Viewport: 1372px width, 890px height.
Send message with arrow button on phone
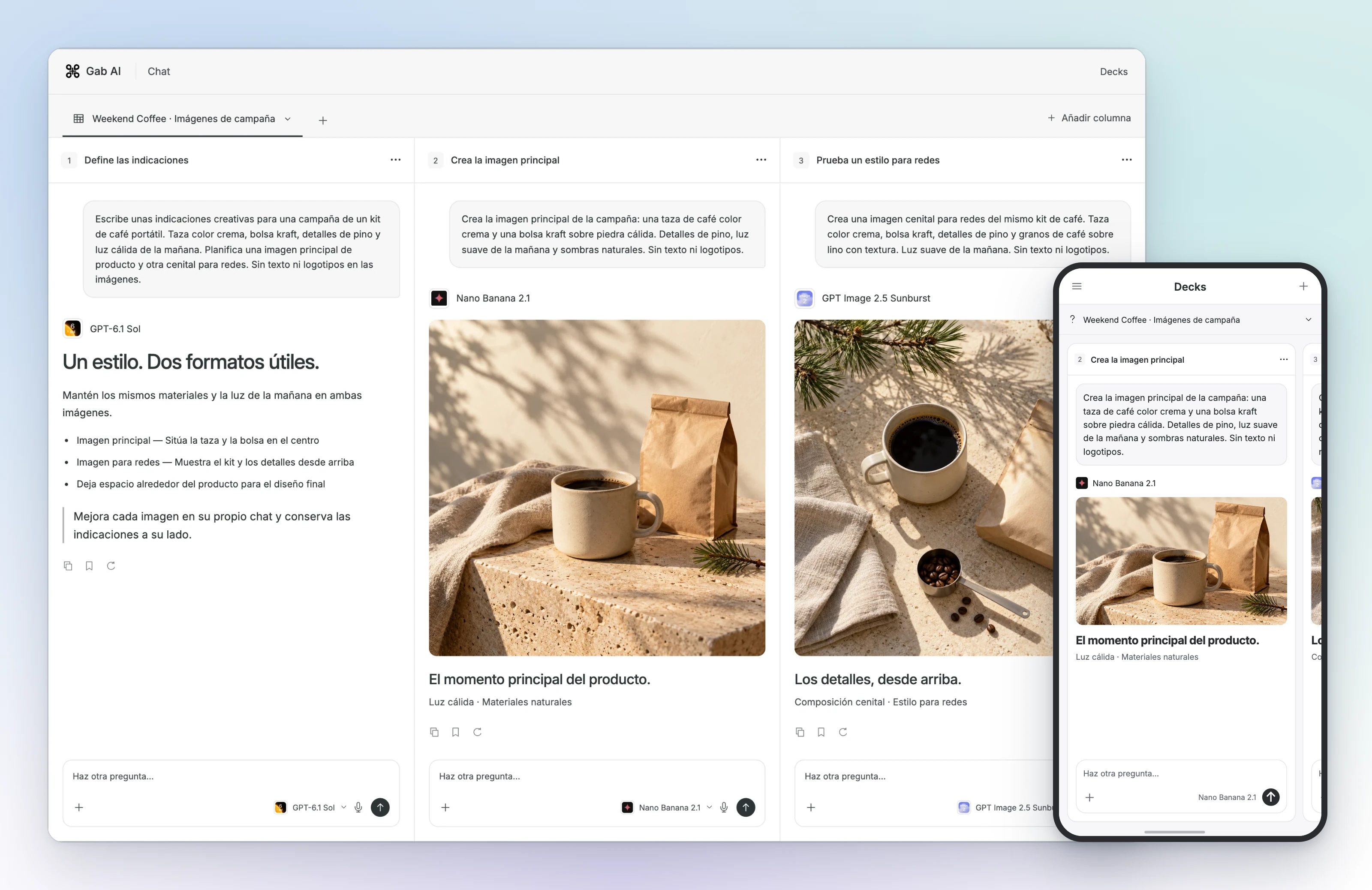pos(1271,797)
